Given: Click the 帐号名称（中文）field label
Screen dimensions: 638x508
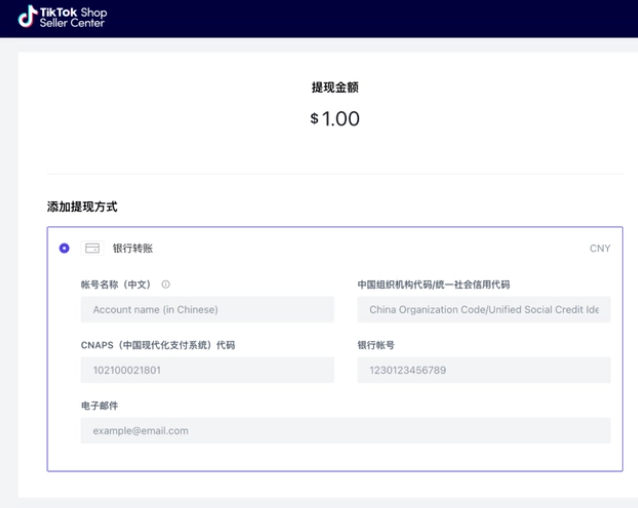Looking at the screenshot, I should click(x=115, y=285).
